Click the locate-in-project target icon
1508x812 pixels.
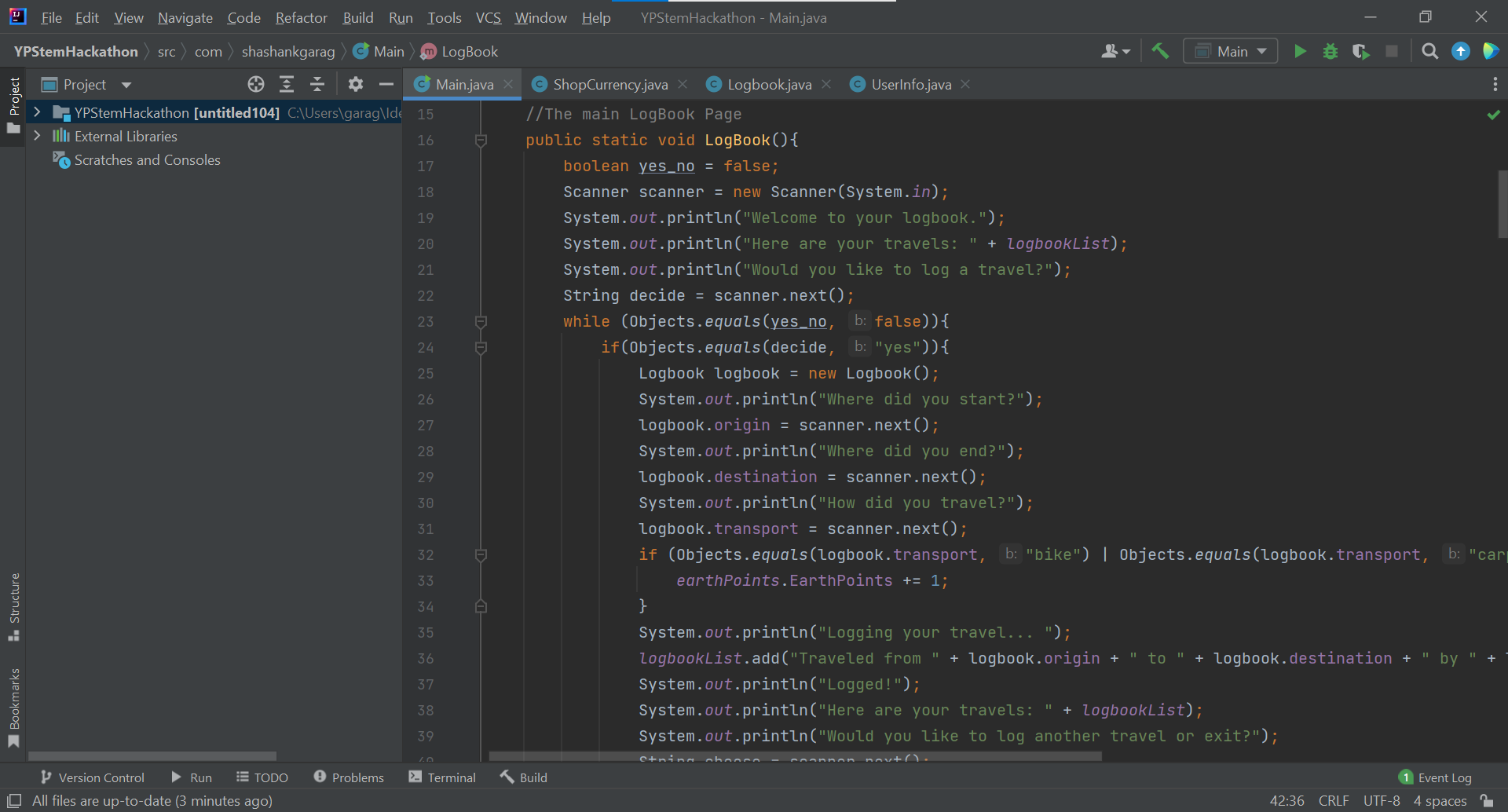coord(256,85)
